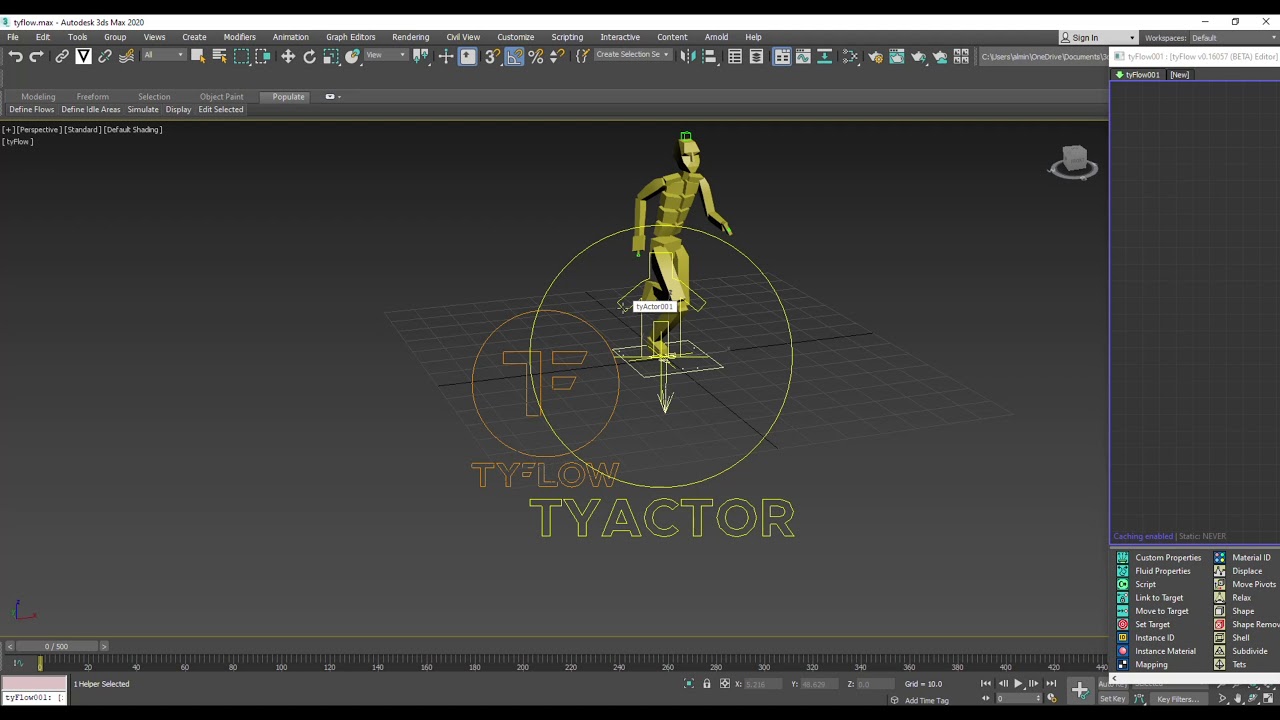This screenshot has height=720, width=1280.
Task: Open the Create Selection Set dropdown
Action: tap(632, 55)
